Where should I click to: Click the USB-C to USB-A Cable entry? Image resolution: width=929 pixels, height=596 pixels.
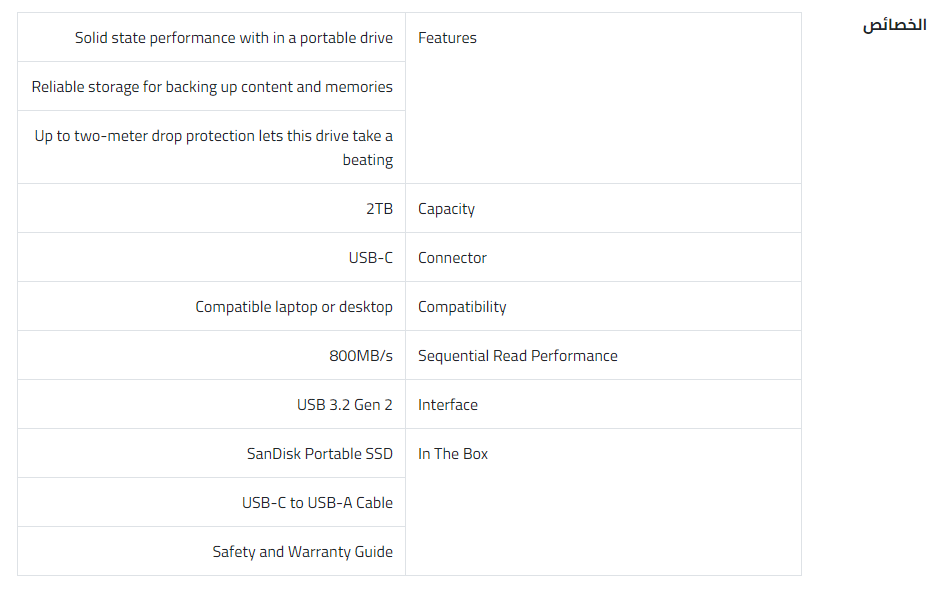click(x=317, y=503)
